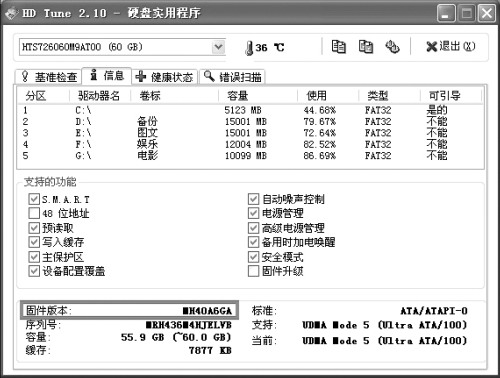Screen dimensions: 500x378
Task: Click the 电影 volume label
Action: 147,156
